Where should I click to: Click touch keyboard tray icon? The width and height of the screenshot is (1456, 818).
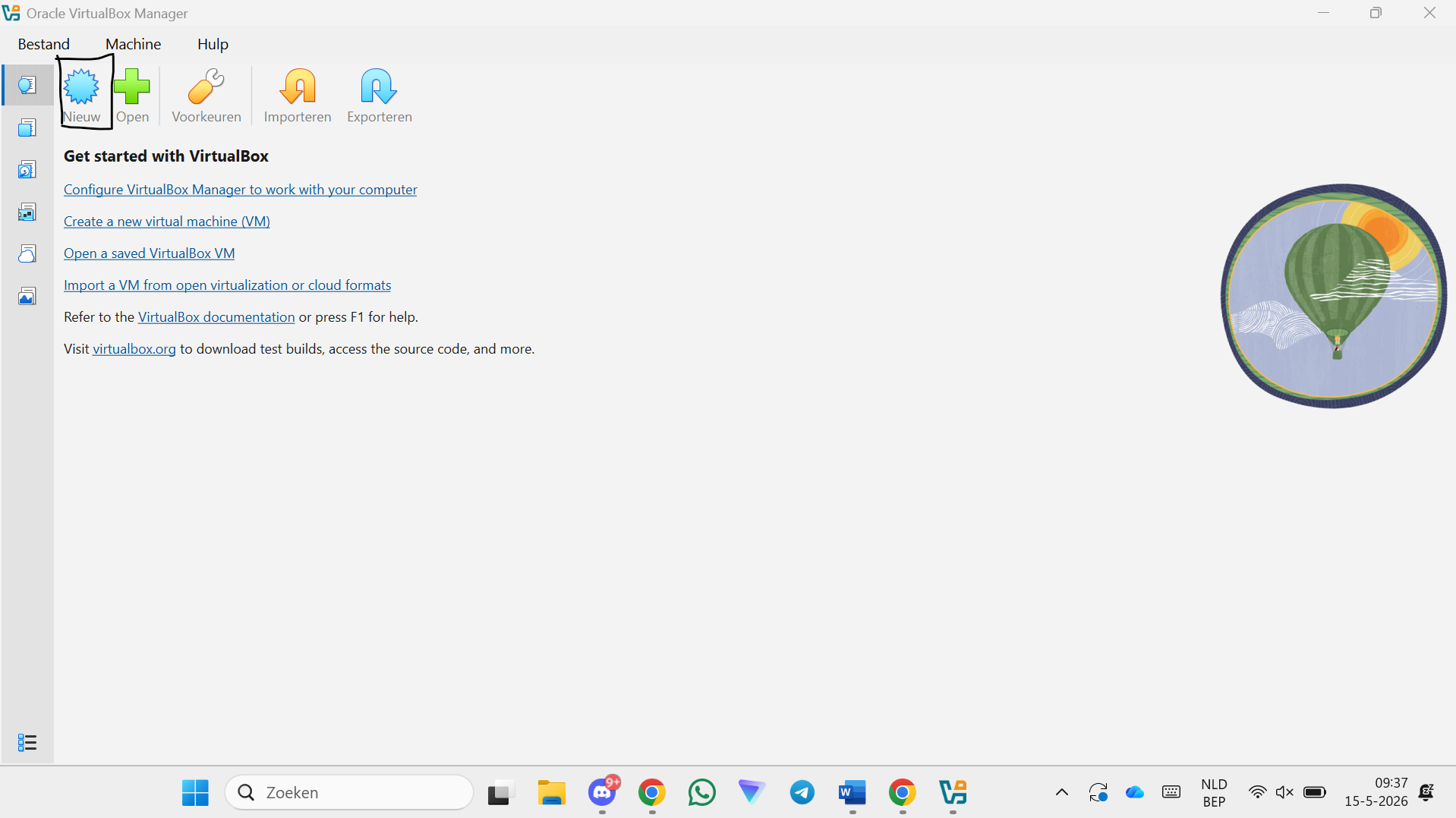click(1171, 792)
